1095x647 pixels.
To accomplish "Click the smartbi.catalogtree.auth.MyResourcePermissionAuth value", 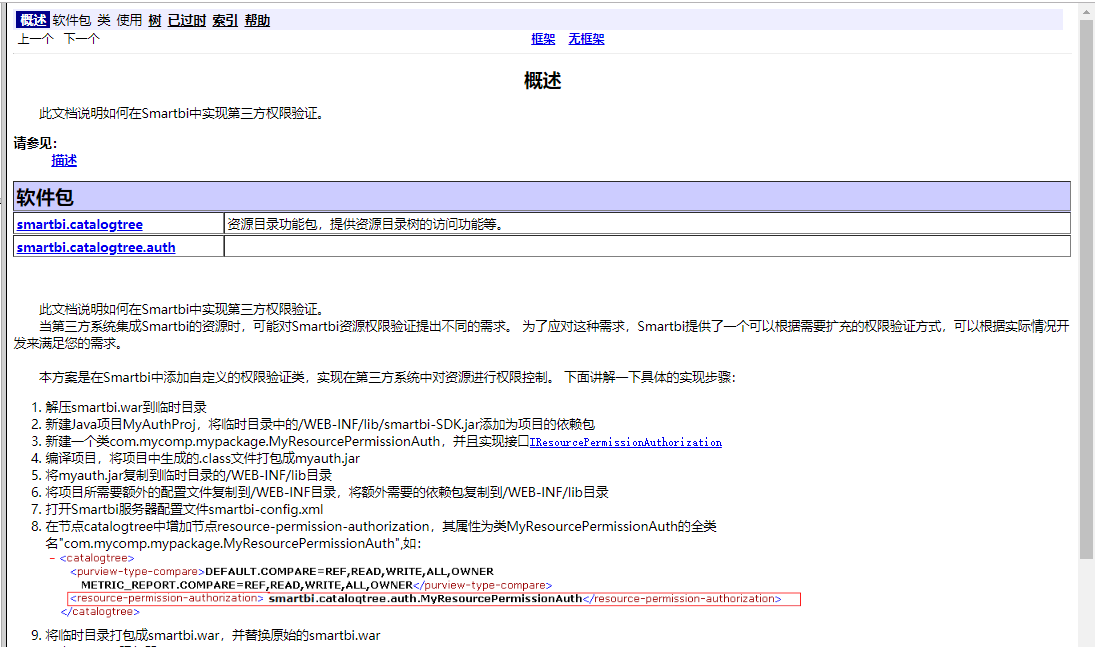I will click(425, 599).
